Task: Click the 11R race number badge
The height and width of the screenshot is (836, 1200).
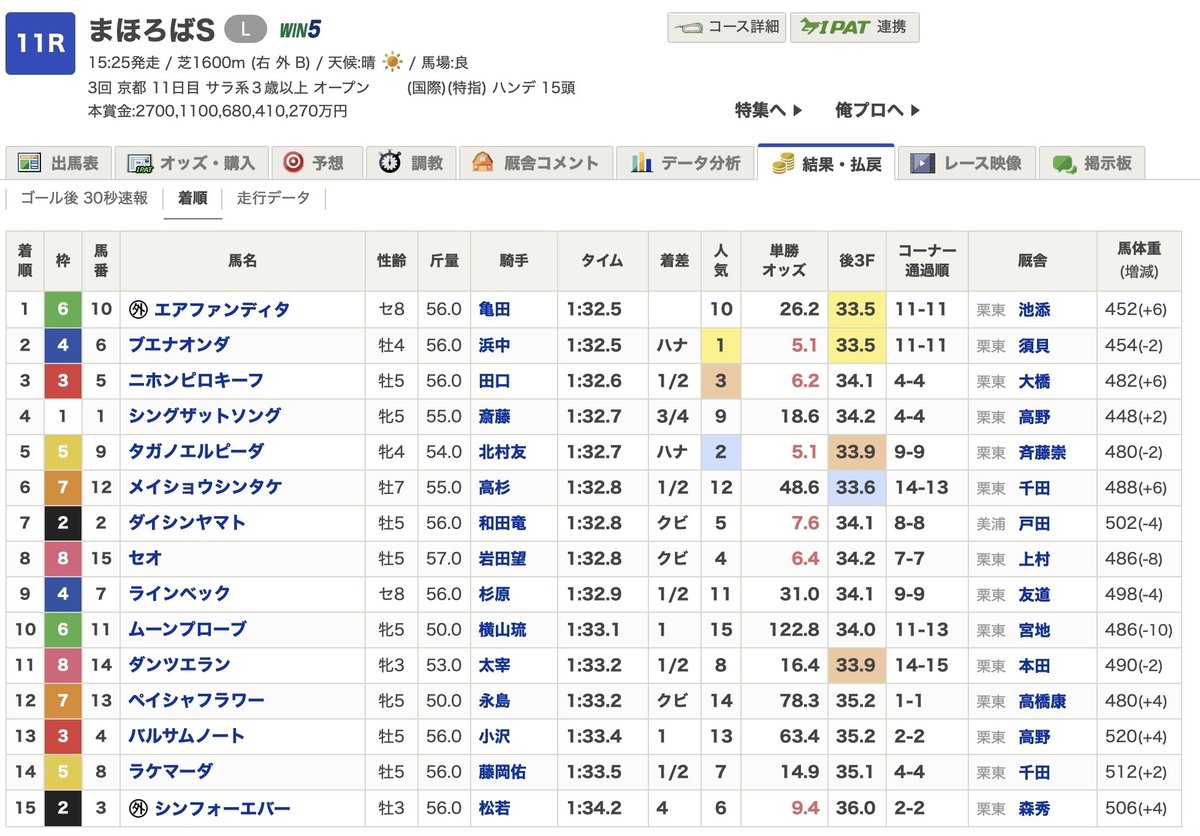Action: [40, 43]
